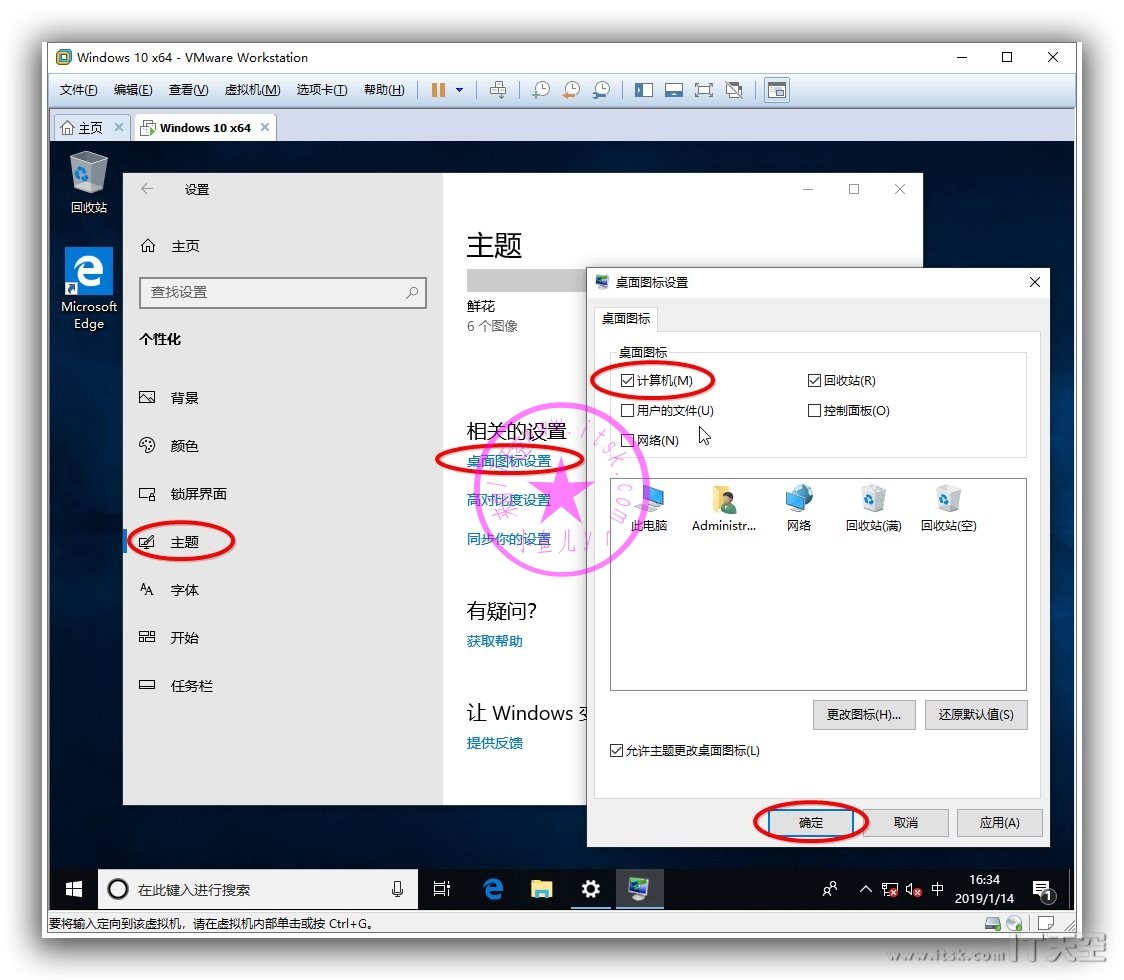
Task: Revert the virtual machine to its snapshot
Action: (x=571, y=90)
